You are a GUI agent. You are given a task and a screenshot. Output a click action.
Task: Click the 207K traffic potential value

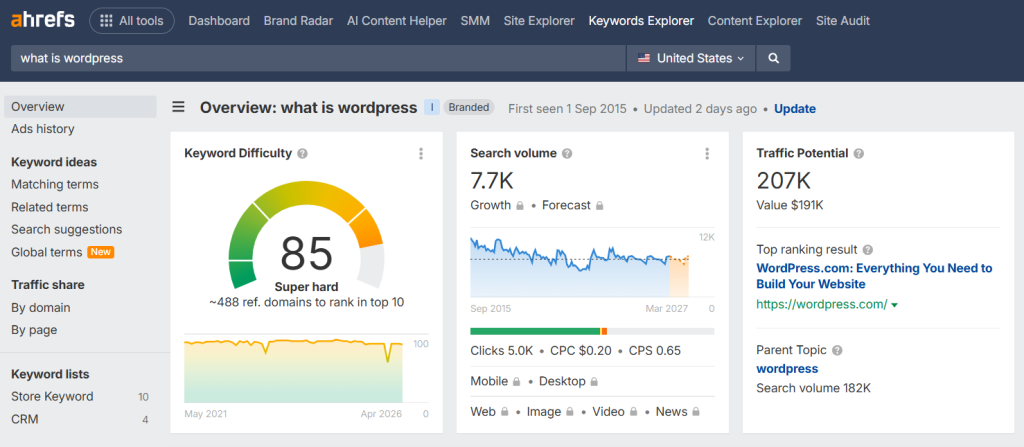[783, 181]
